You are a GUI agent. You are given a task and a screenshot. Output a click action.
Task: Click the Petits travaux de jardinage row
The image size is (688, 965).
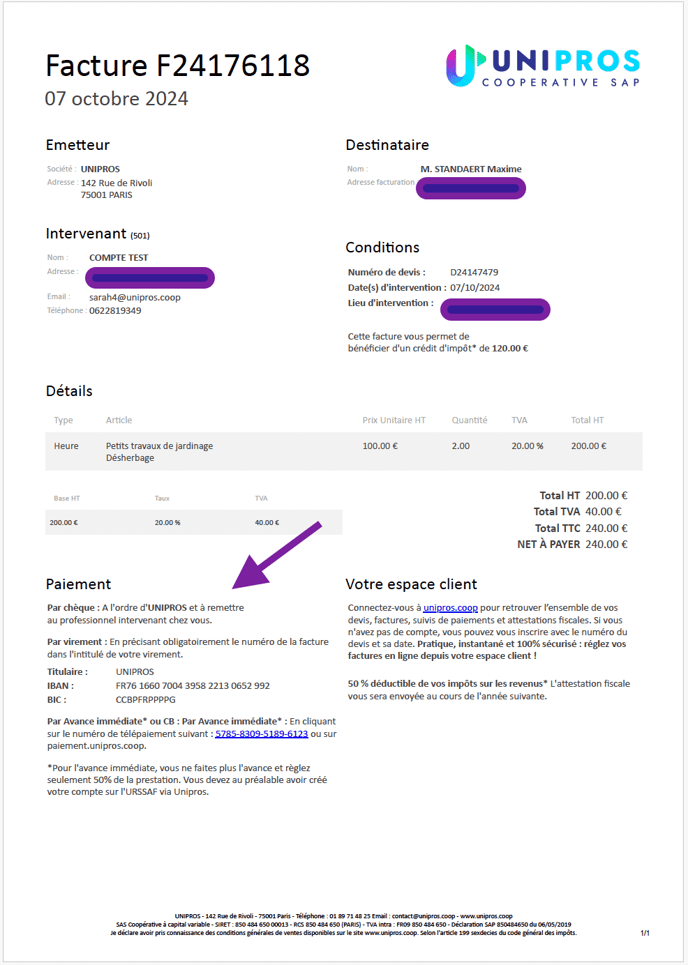pyautogui.click(x=343, y=452)
